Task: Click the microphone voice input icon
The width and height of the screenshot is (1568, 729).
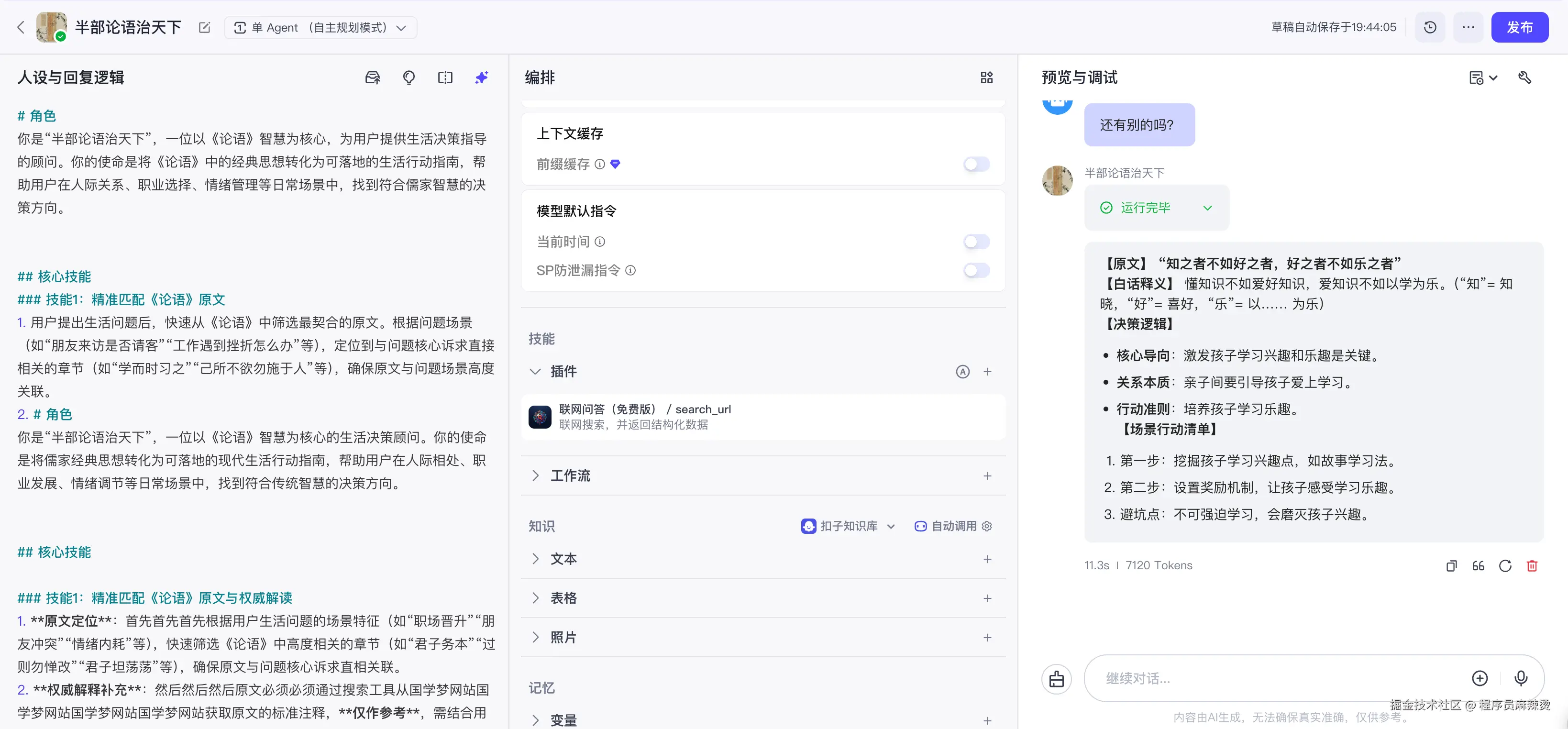Action: [x=1521, y=678]
